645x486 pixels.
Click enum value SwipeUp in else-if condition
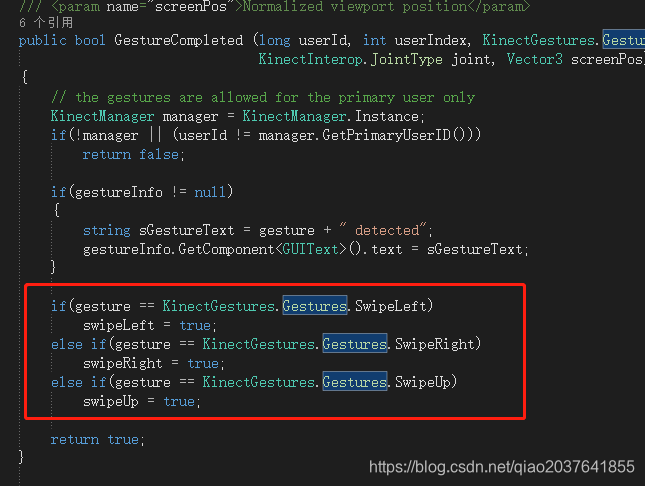[x=423, y=382]
